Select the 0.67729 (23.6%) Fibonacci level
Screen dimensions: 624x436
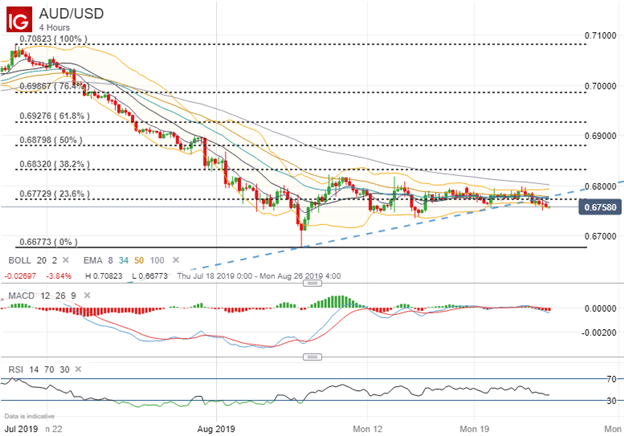(x=55, y=194)
